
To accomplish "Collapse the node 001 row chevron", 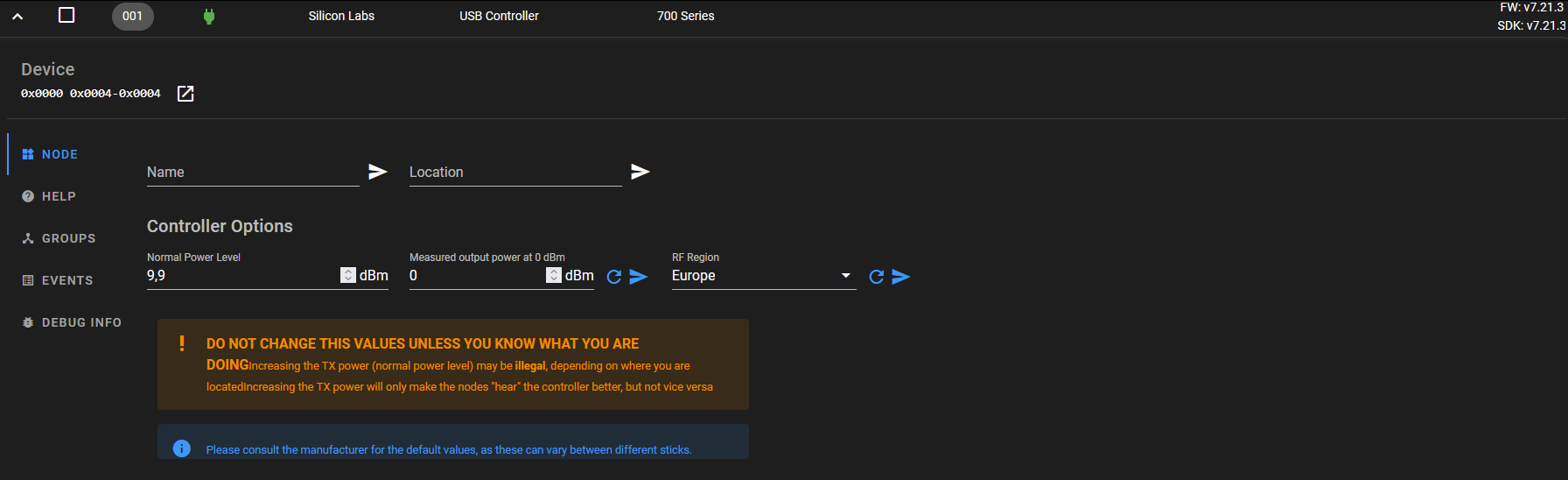I will tap(17, 16).
